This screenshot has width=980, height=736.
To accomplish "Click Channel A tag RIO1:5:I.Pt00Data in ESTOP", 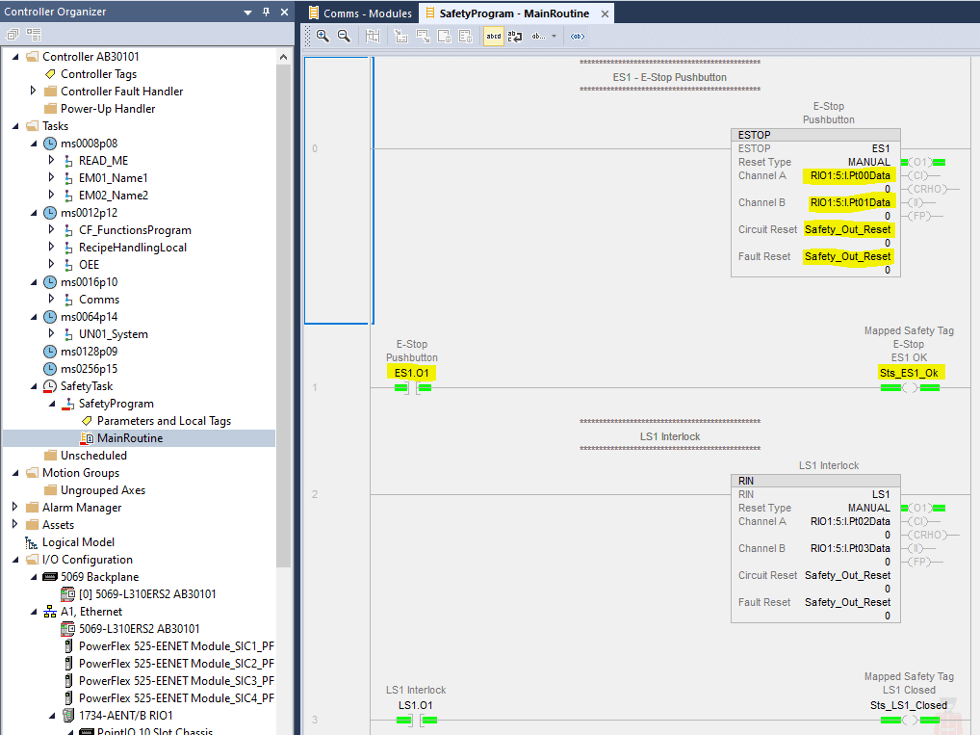I will tap(850, 176).
